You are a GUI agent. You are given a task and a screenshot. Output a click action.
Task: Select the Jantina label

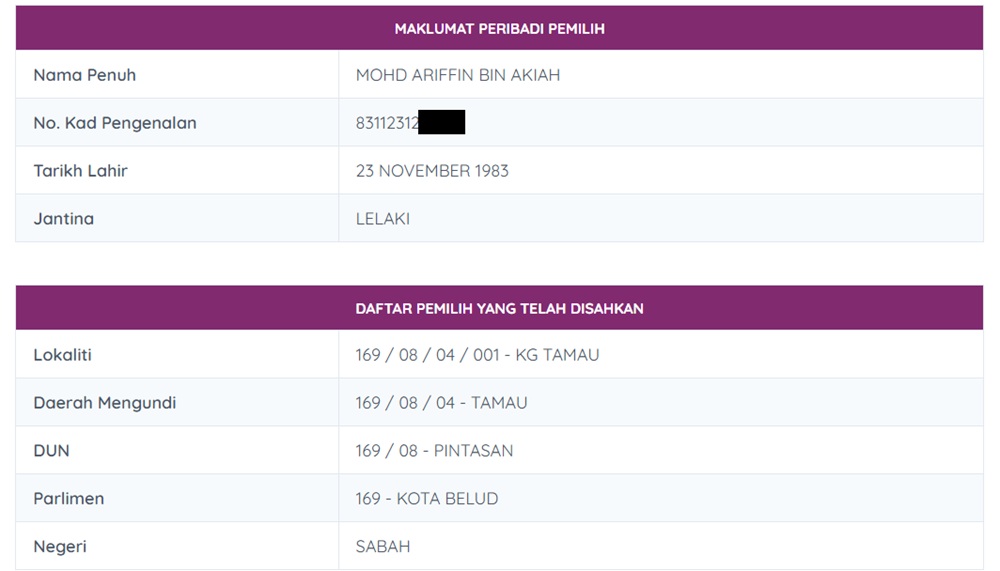click(63, 219)
